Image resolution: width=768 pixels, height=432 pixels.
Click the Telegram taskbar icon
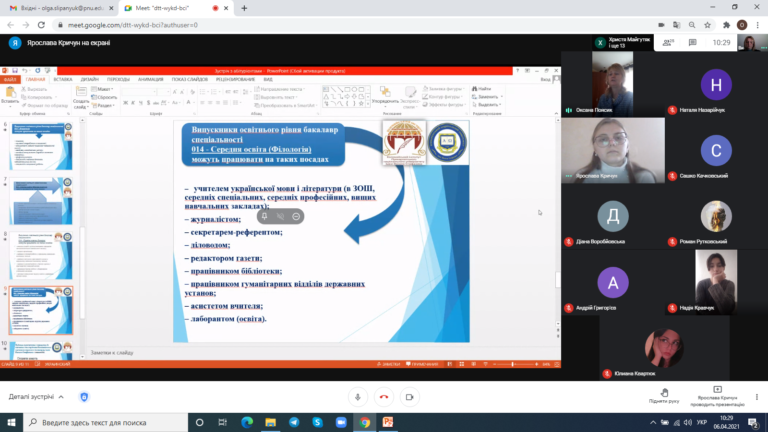294,422
